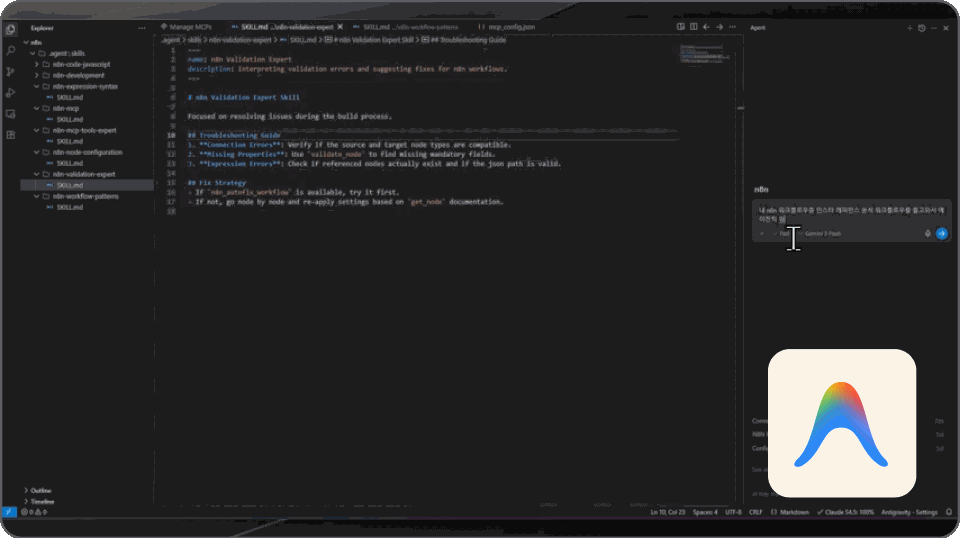
Task: Open the Remote Explorer view icon
Action: tap(10, 114)
